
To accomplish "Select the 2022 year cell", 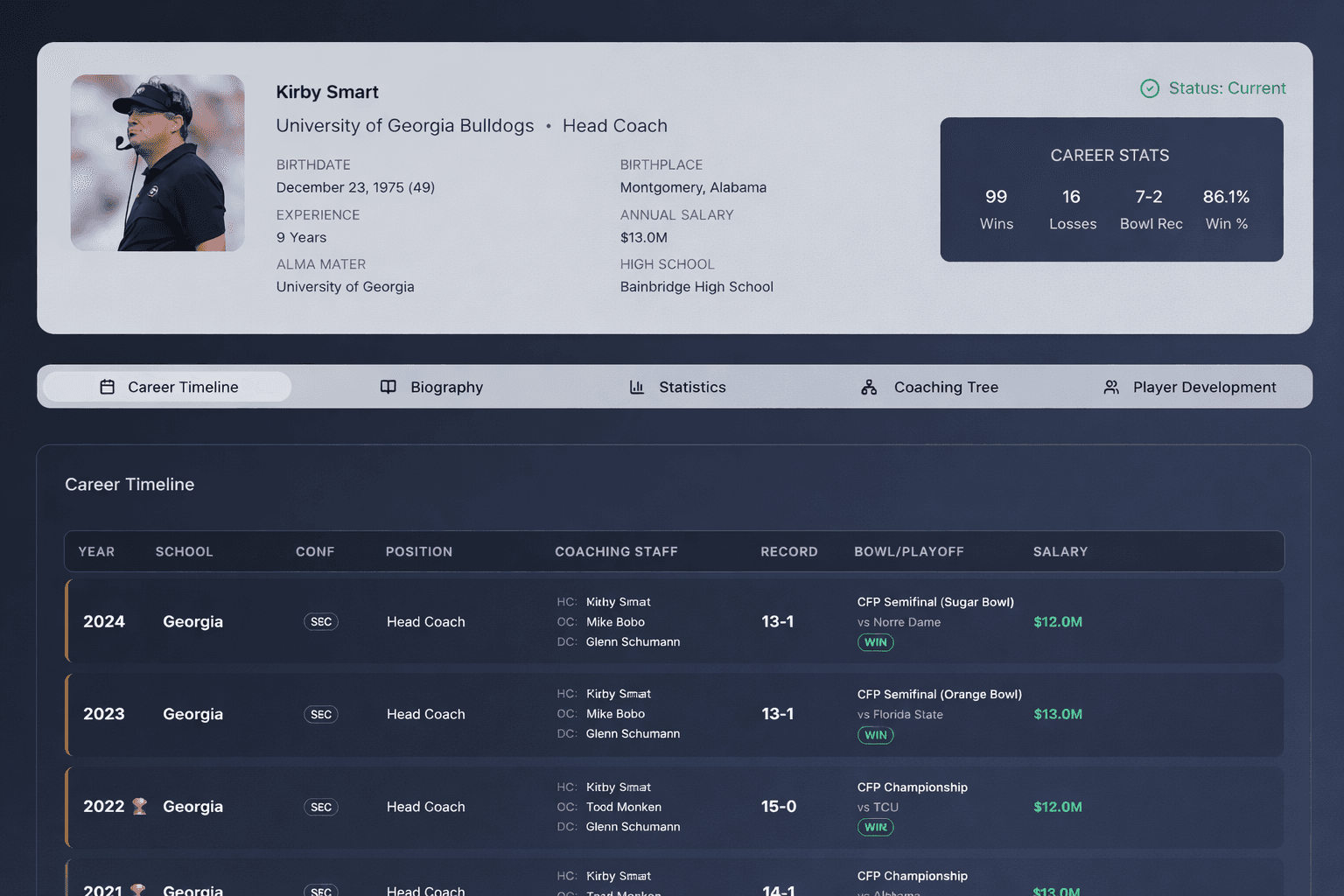I will coord(104,806).
